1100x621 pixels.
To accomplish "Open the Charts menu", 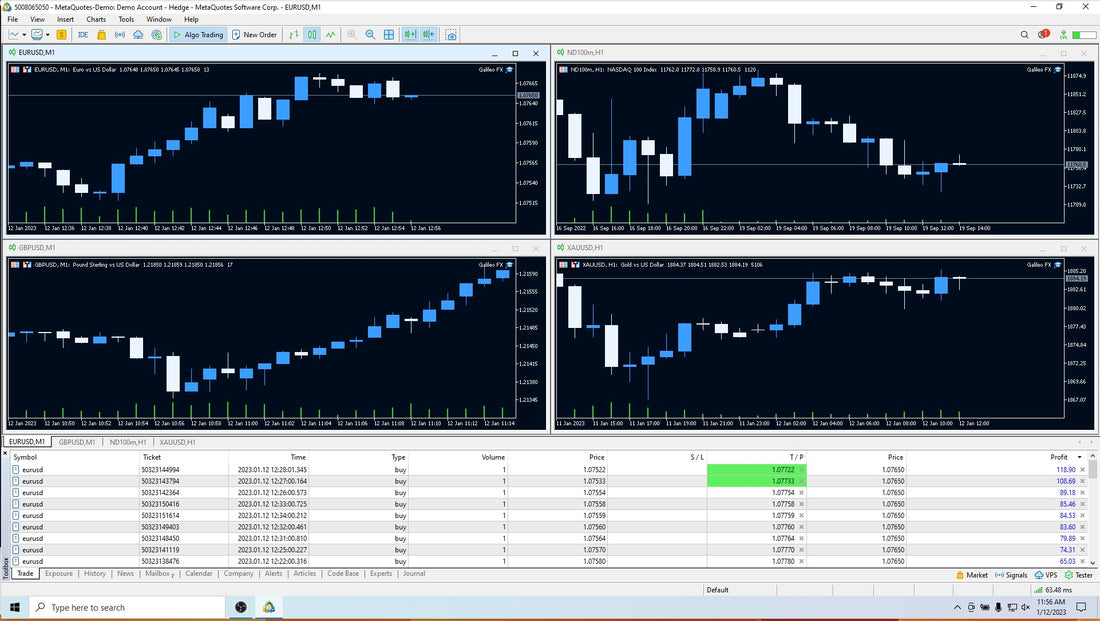I will tap(96, 19).
